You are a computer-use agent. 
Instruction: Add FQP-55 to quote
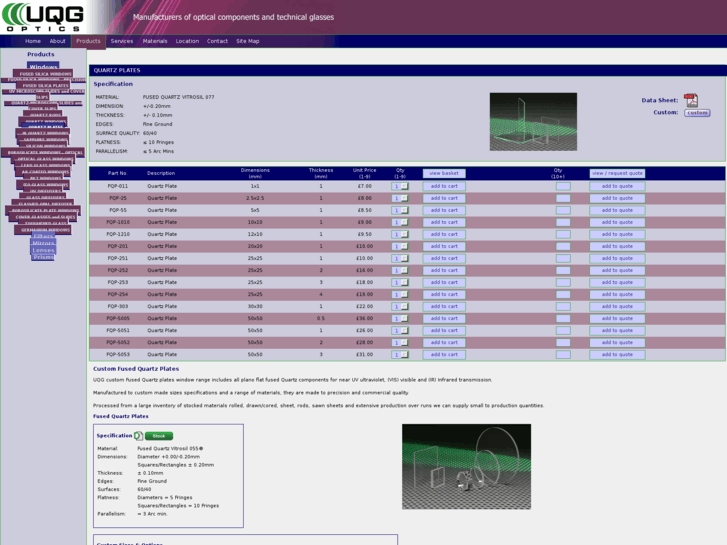pos(617,211)
